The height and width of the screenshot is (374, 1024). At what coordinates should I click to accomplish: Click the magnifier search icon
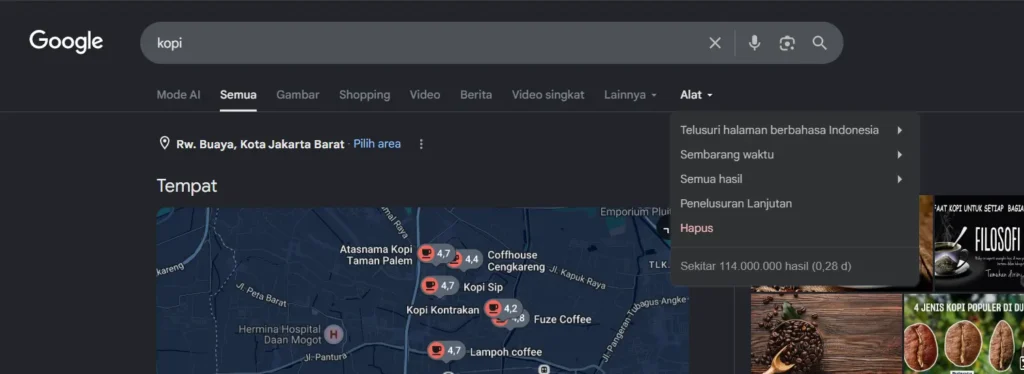(820, 43)
